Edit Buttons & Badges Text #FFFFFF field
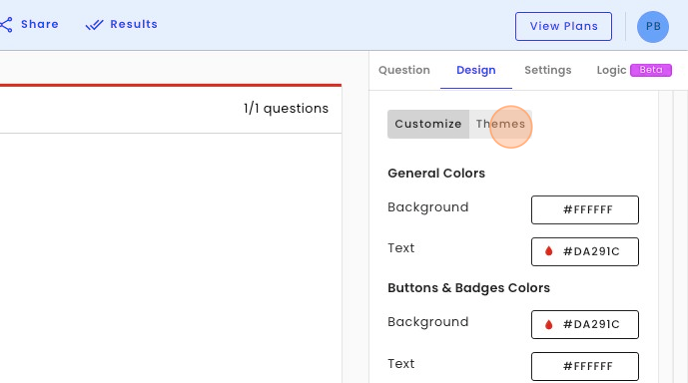The height and width of the screenshot is (383, 688). (x=585, y=366)
